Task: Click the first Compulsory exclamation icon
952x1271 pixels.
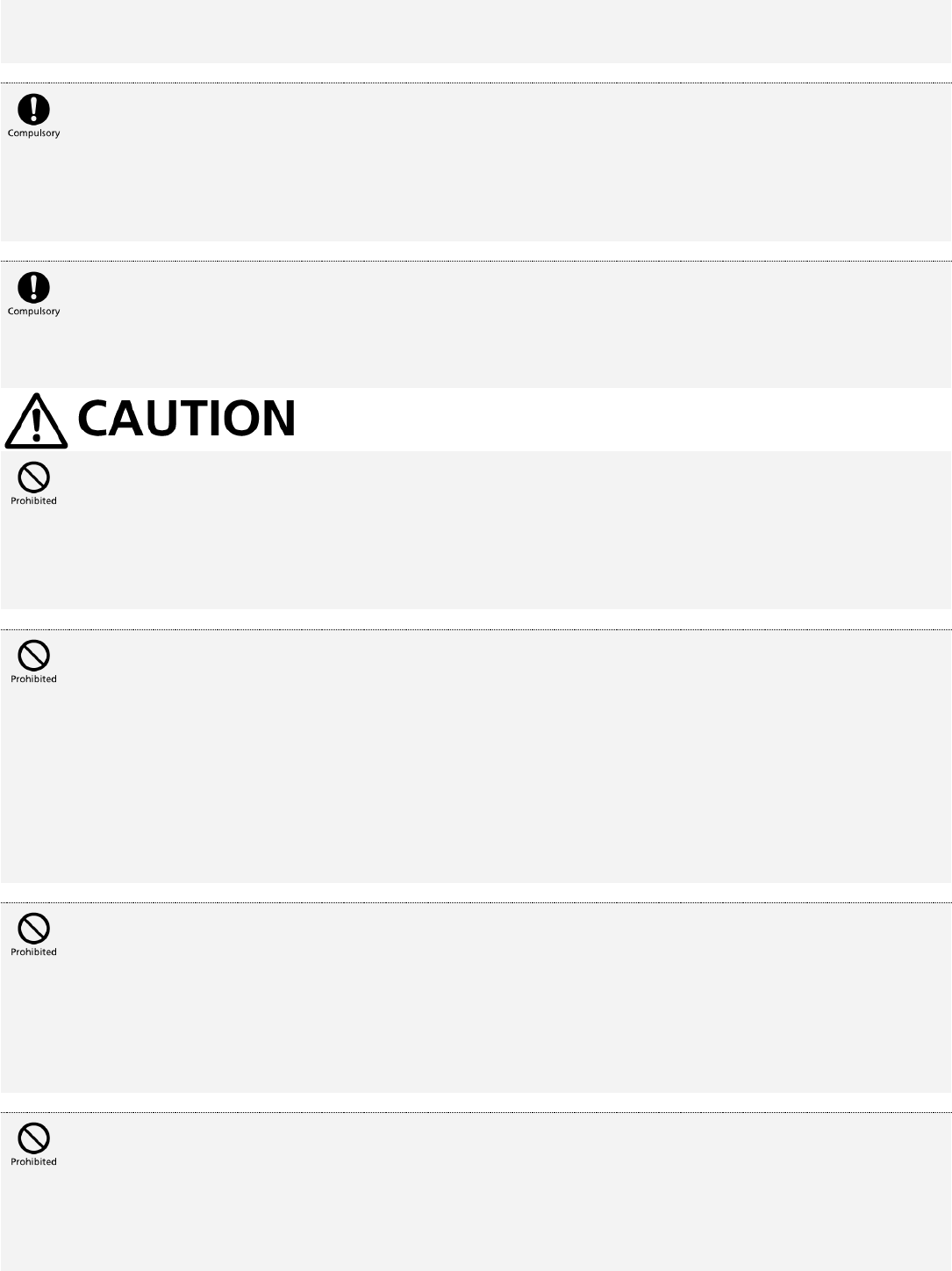Action: (x=33, y=110)
